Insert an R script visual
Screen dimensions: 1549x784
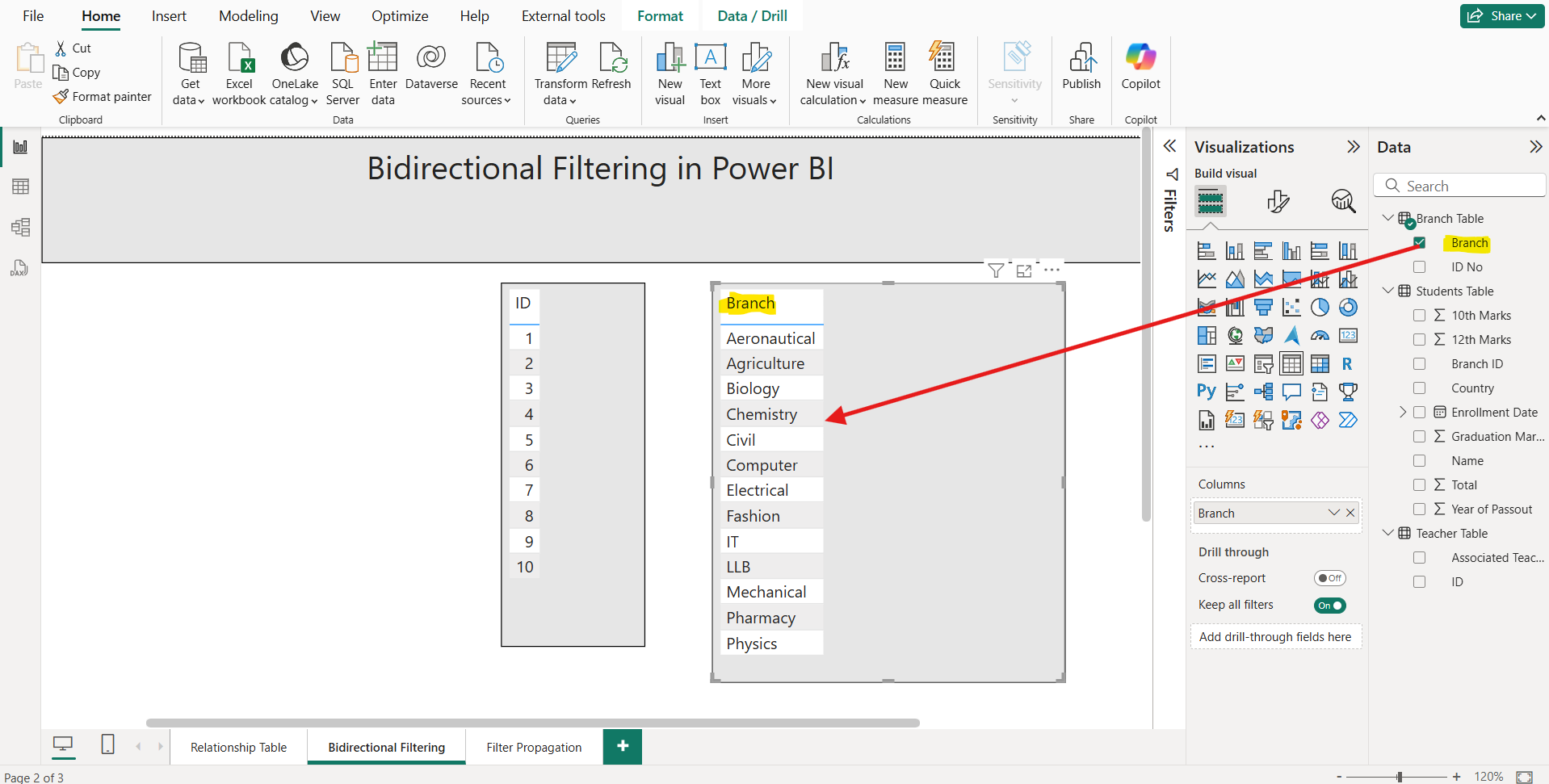click(1347, 364)
